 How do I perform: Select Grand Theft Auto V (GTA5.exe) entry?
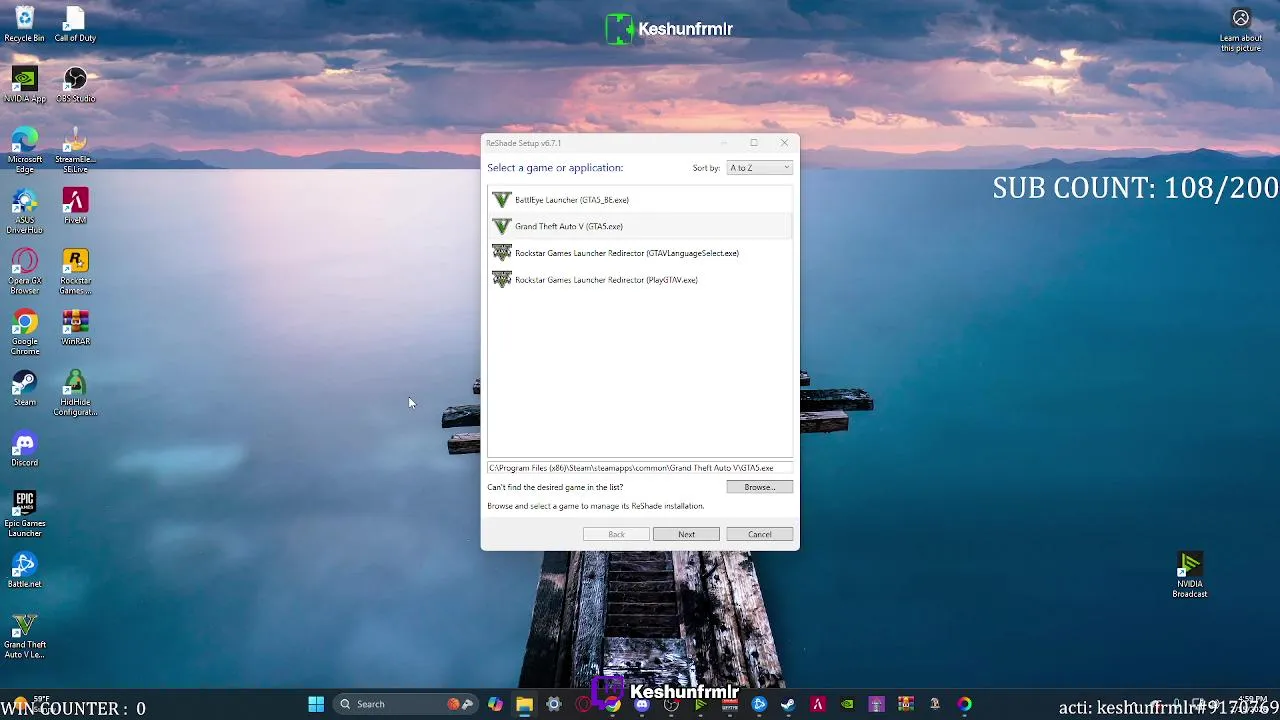pyautogui.click(x=640, y=226)
